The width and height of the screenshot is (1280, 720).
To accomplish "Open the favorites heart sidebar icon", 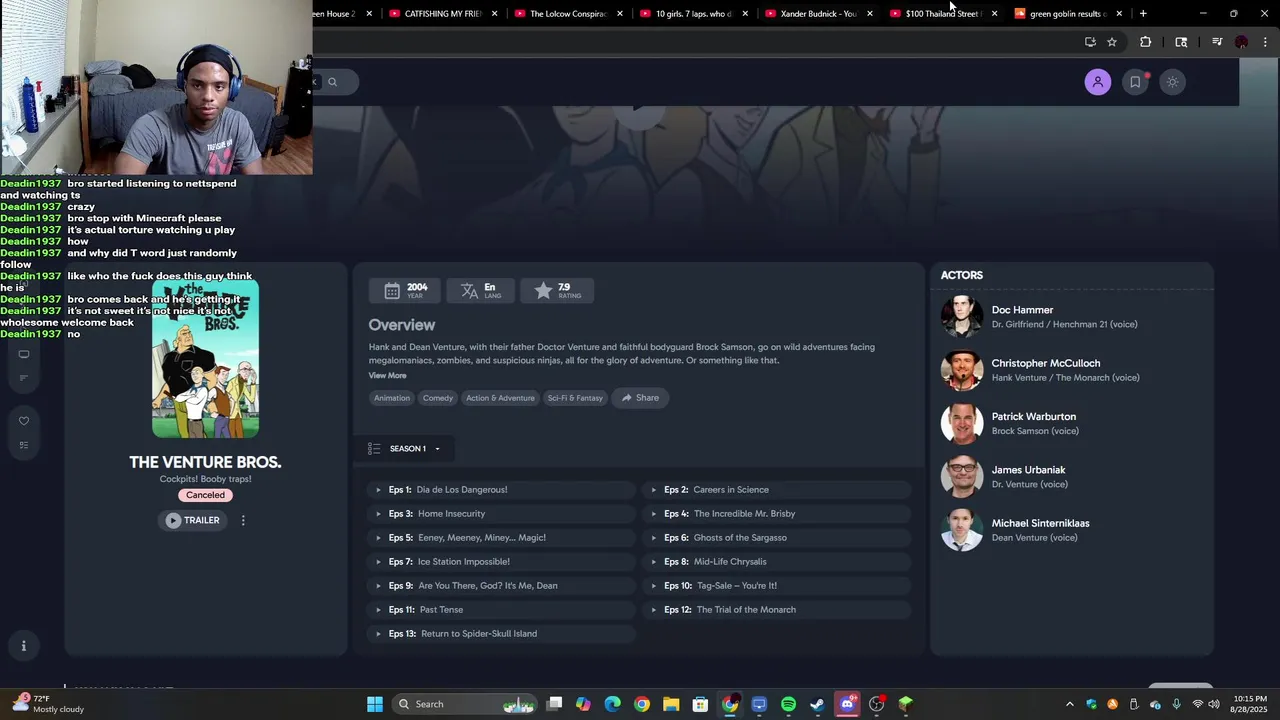I will (24, 421).
